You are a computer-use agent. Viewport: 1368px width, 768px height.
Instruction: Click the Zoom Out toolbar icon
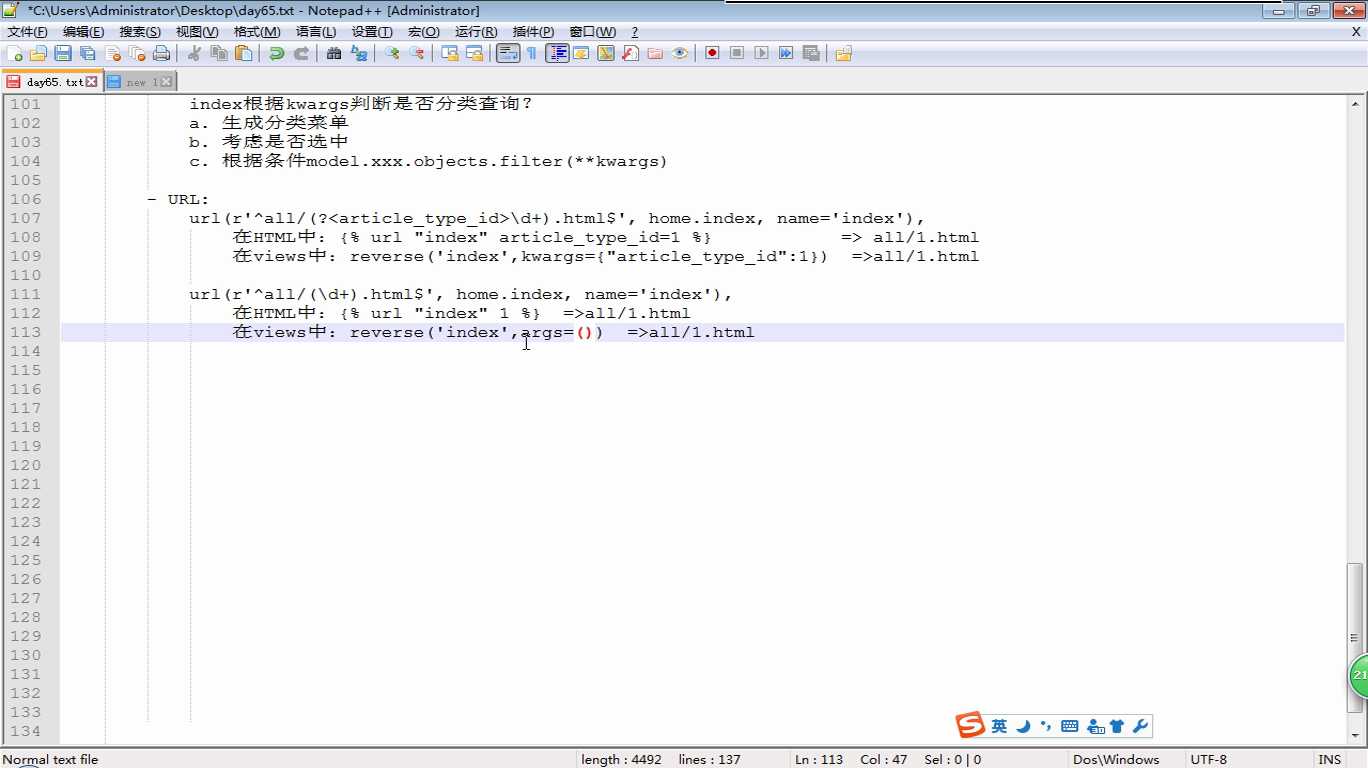(417, 53)
